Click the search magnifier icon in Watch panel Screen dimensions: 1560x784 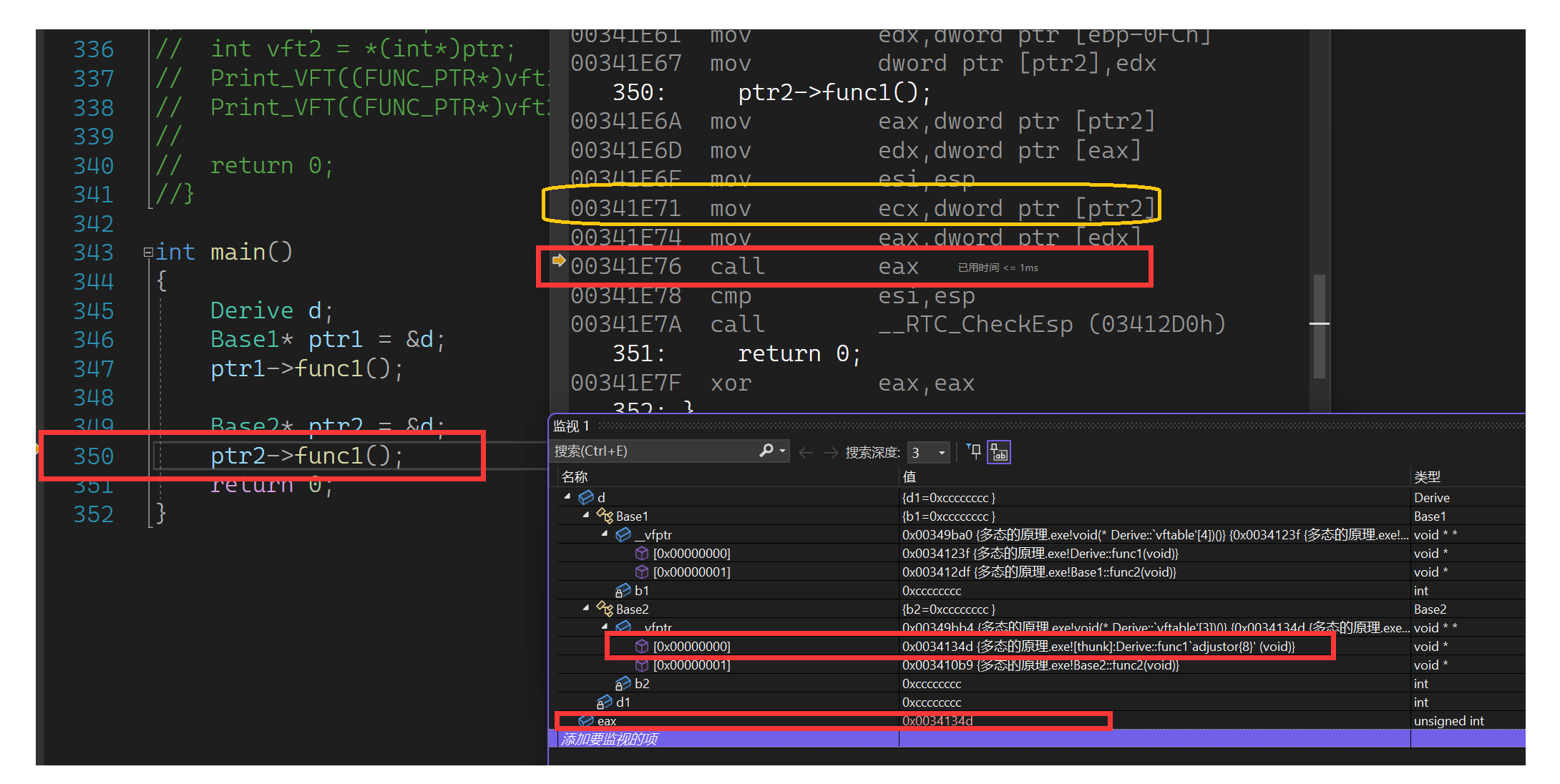(766, 451)
